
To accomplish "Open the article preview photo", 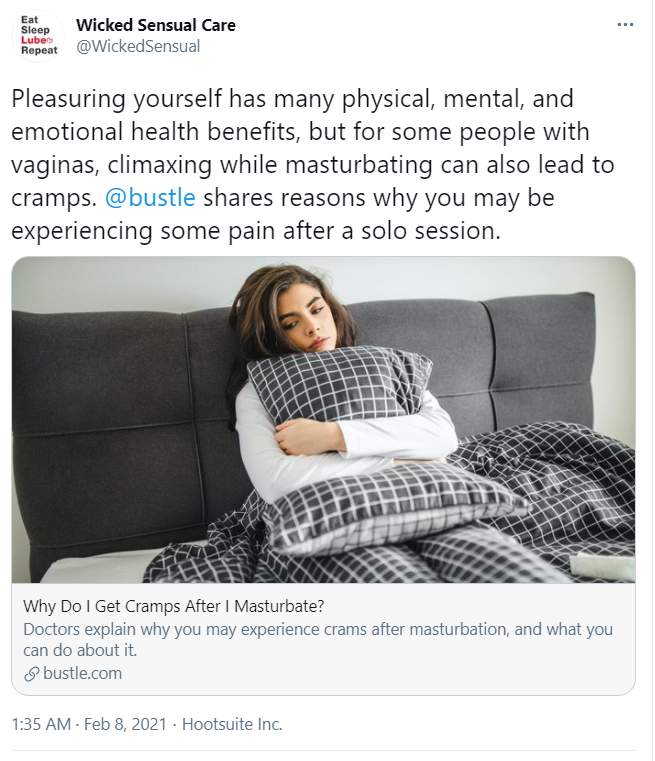I will (323, 420).
